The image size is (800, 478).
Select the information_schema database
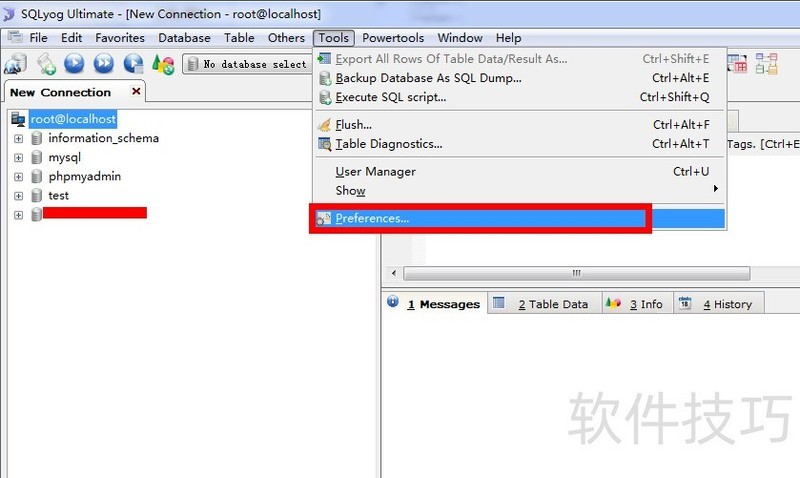click(x=104, y=138)
